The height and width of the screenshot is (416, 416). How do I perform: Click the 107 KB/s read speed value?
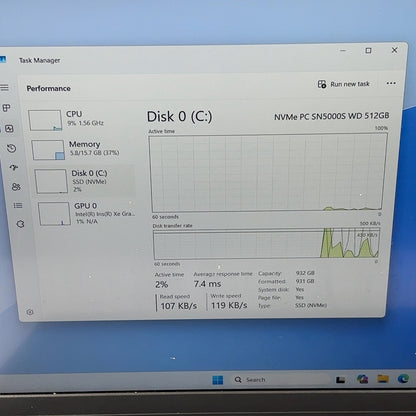[179, 306]
